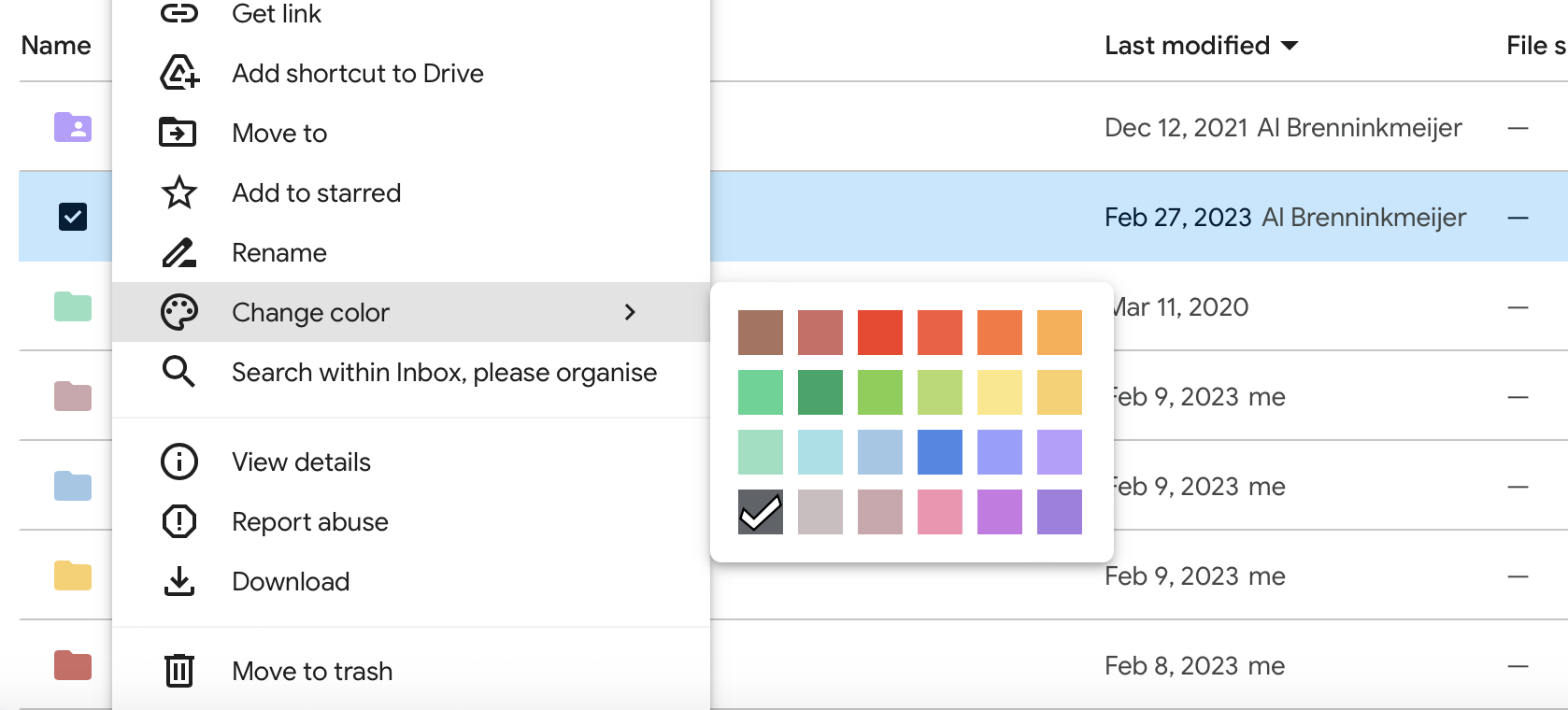Click the magnifier icon for Search within Inbox
The width and height of the screenshot is (1568, 710).
[178, 372]
